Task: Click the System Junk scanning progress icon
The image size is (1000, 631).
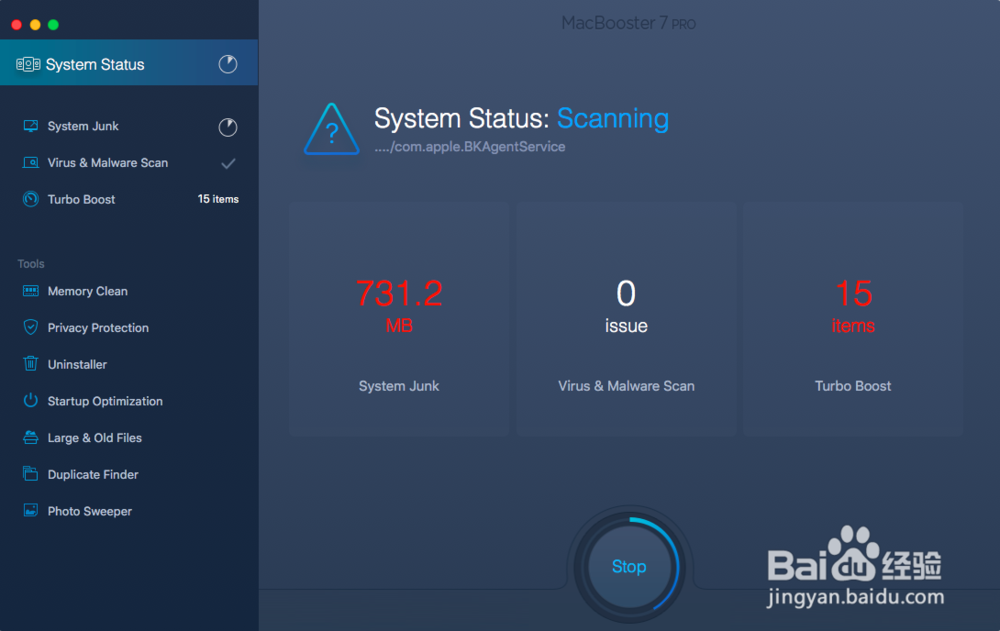Action: pos(228,128)
